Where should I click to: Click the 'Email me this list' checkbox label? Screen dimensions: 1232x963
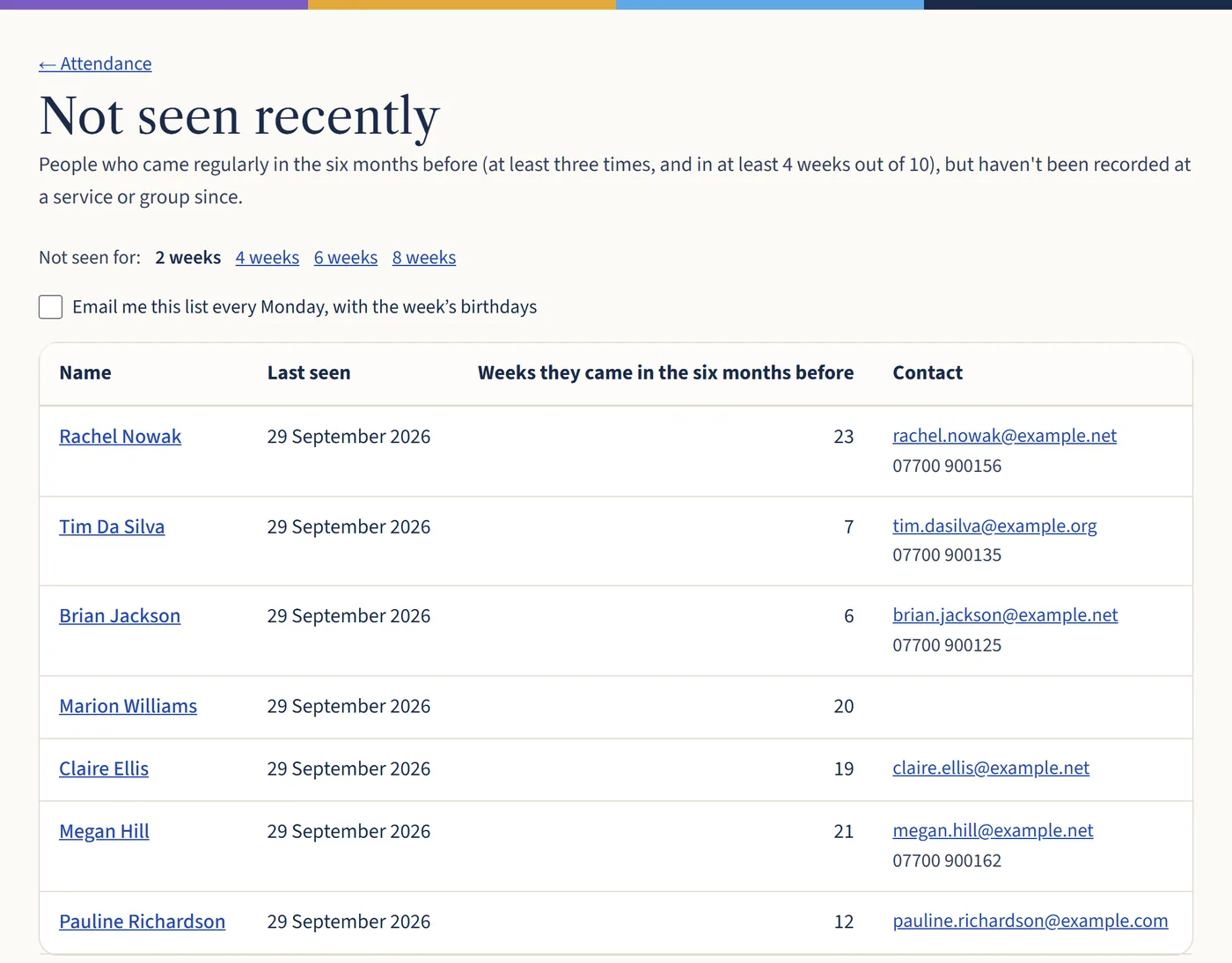(x=304, y=306)
